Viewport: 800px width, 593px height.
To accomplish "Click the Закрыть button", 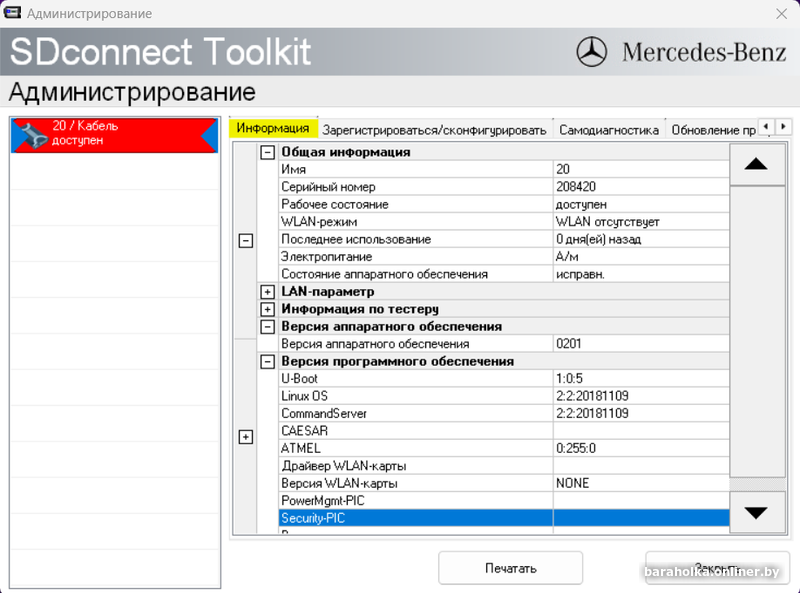I will 717,568.
